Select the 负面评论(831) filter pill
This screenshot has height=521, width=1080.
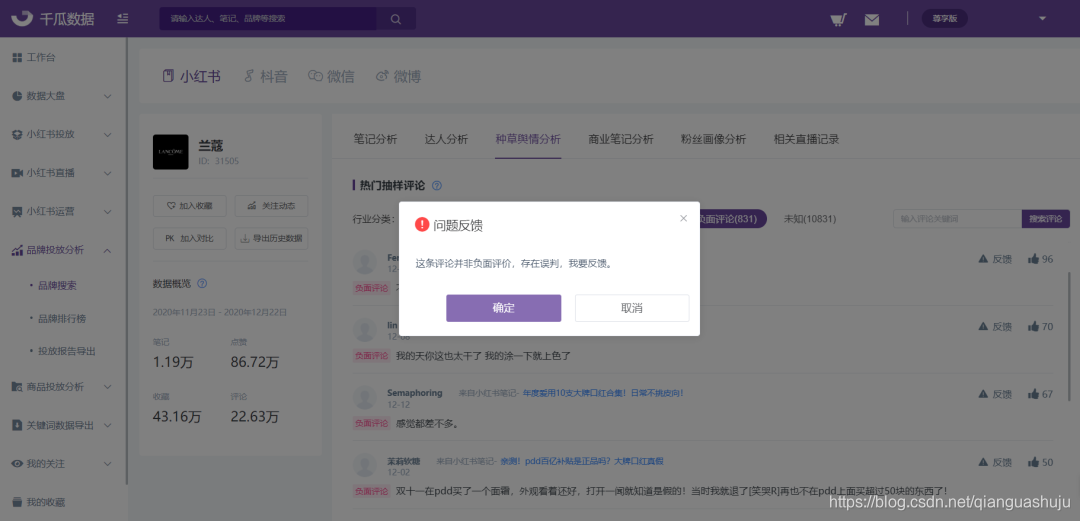731,219
